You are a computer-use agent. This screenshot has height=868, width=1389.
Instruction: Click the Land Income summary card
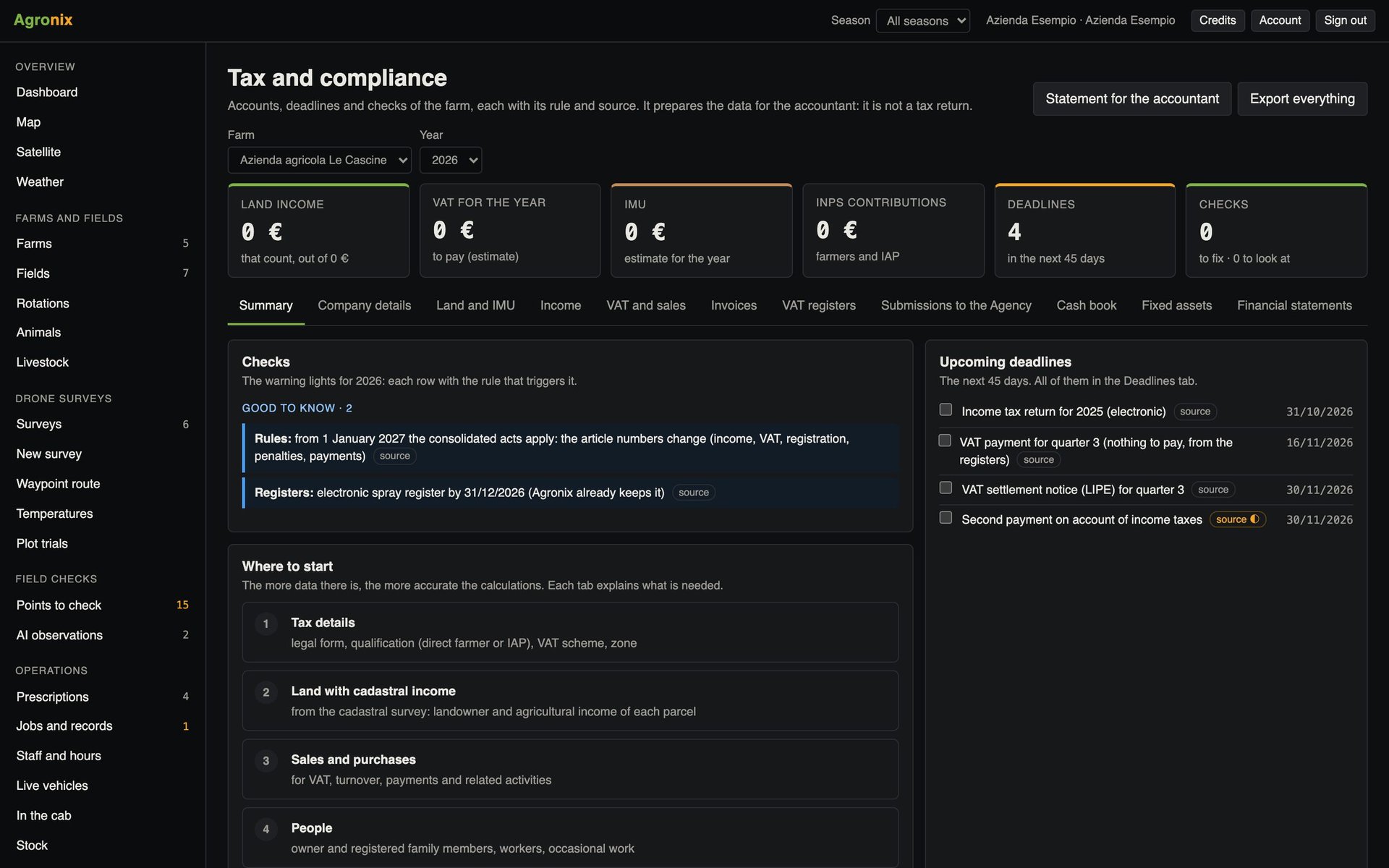click(318, 231)
